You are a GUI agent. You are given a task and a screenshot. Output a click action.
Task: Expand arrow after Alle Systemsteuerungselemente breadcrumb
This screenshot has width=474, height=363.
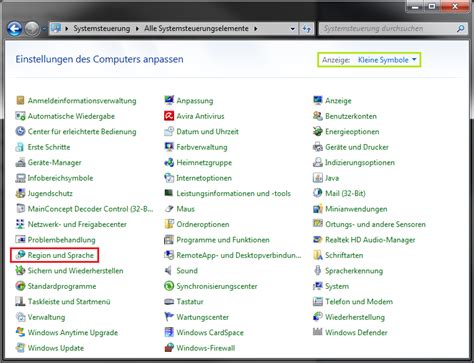point(256,29)
